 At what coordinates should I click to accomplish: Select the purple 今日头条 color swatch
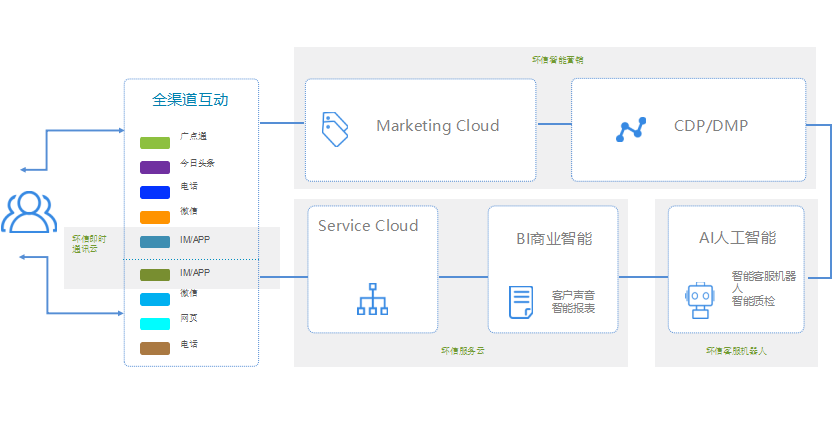coord(155,167)
